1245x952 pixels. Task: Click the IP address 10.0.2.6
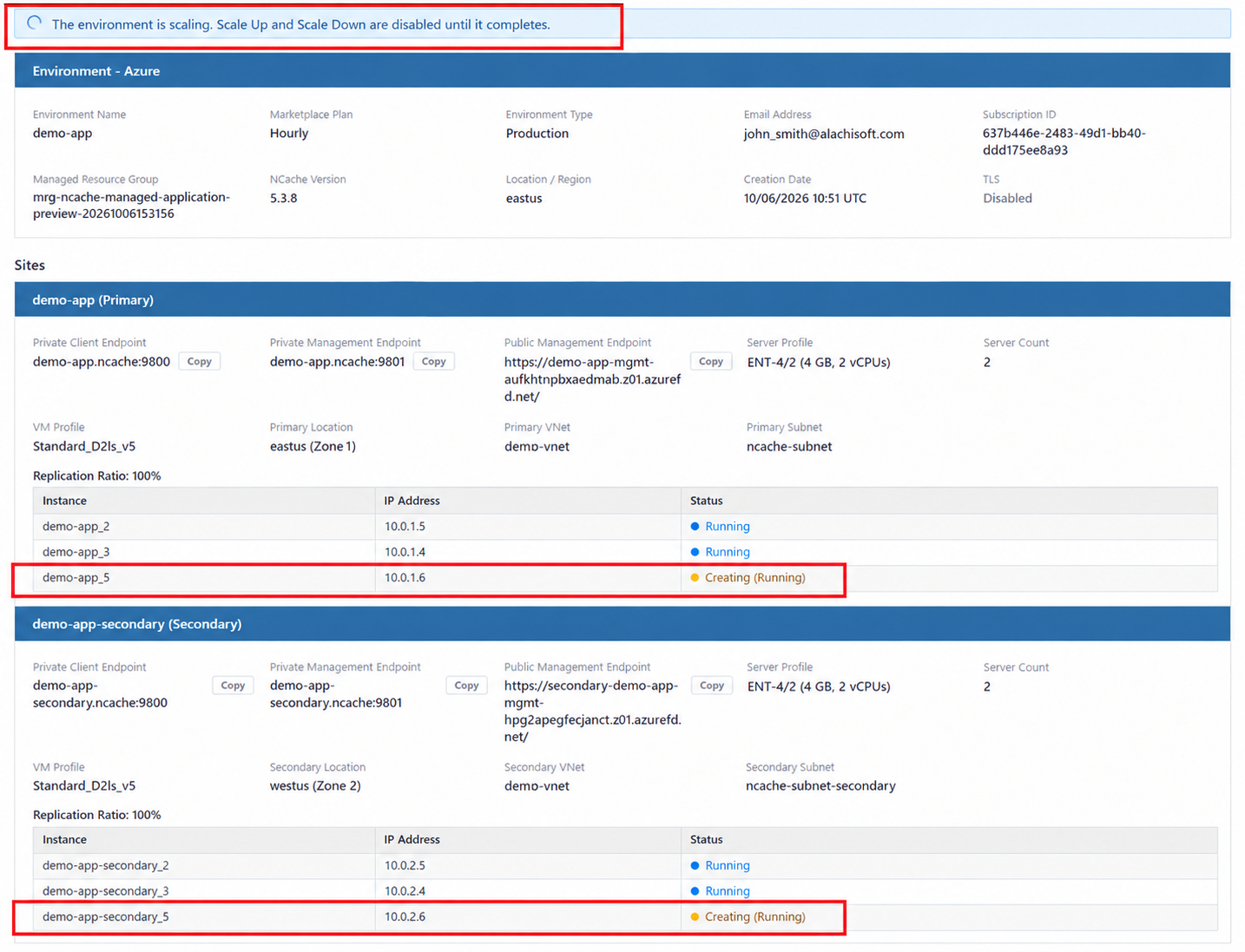(405, 917)
